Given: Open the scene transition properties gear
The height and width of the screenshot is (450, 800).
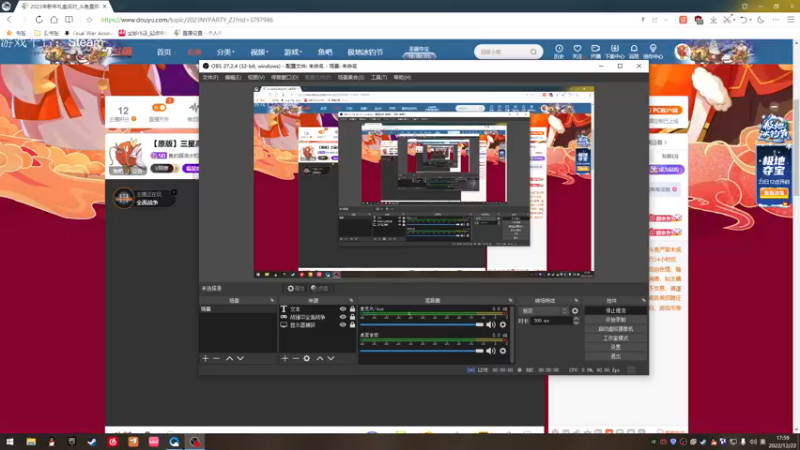Looking at the screenshot, I should [x=575, y=311].
